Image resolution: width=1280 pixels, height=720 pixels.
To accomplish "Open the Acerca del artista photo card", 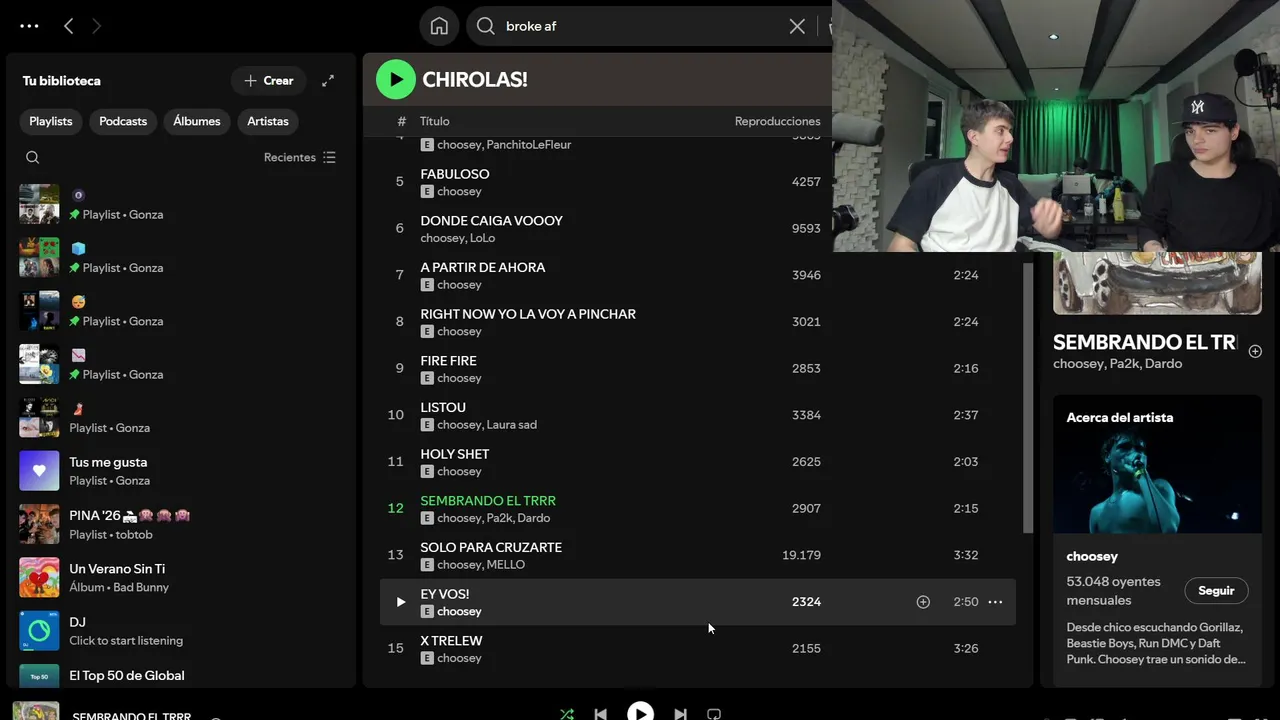I will 1157,464.
